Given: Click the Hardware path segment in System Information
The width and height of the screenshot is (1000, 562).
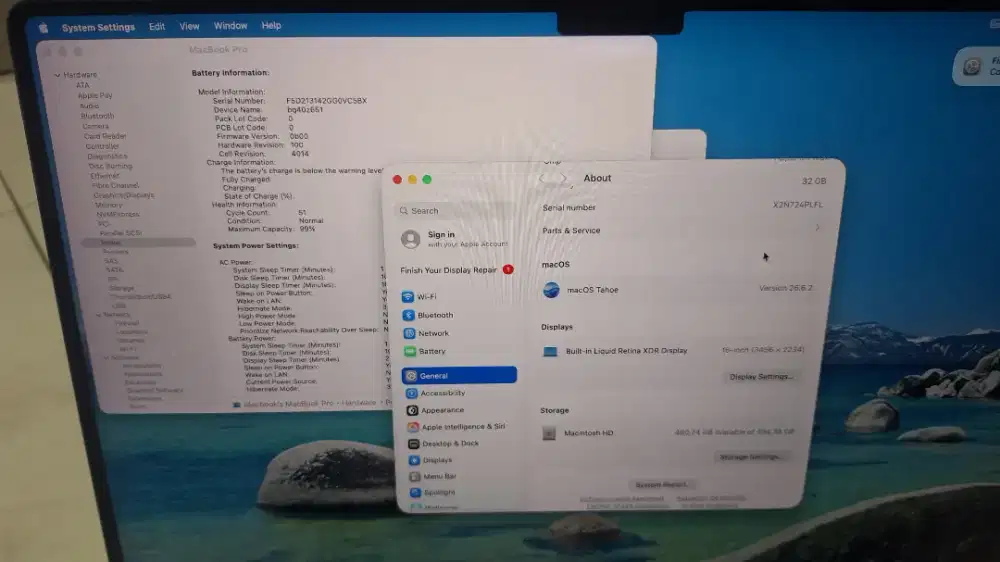Looking at the screenshot, I should point(358,403).
